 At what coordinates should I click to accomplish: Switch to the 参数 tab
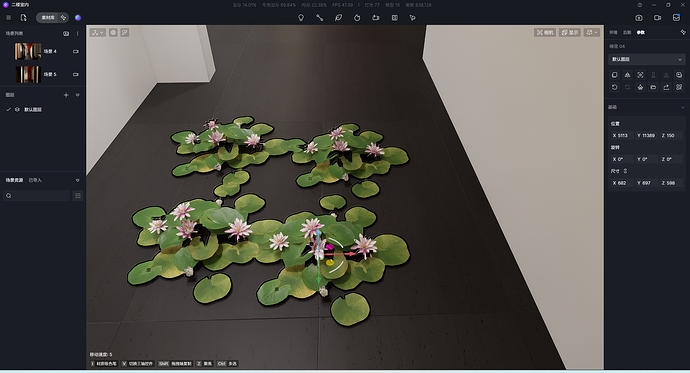(x=641, y=33)
